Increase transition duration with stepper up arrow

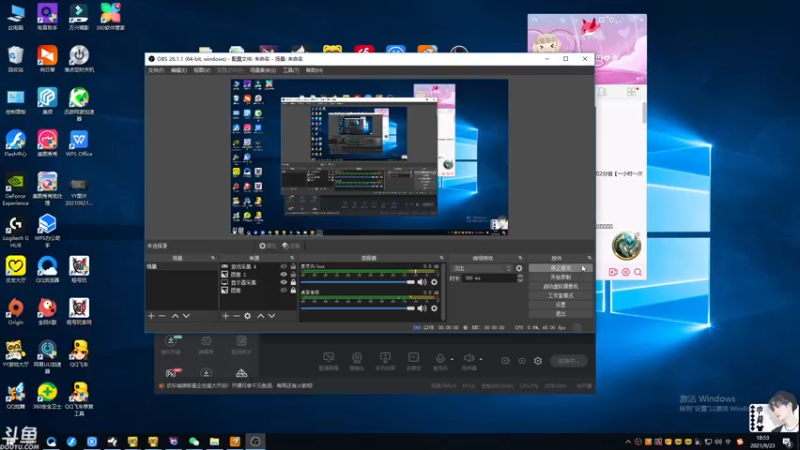(520, 276)
